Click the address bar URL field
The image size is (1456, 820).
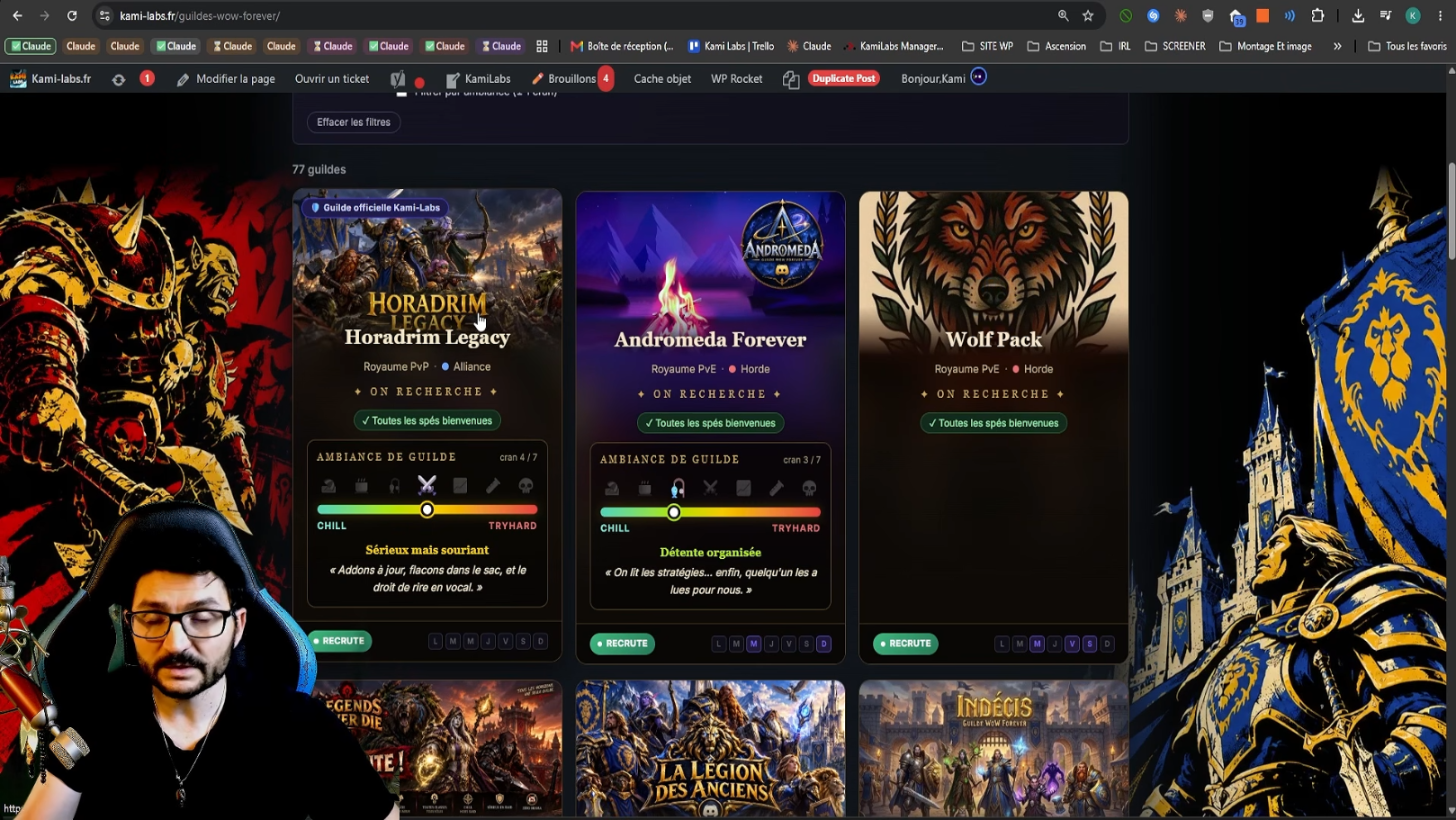point(580,16)
